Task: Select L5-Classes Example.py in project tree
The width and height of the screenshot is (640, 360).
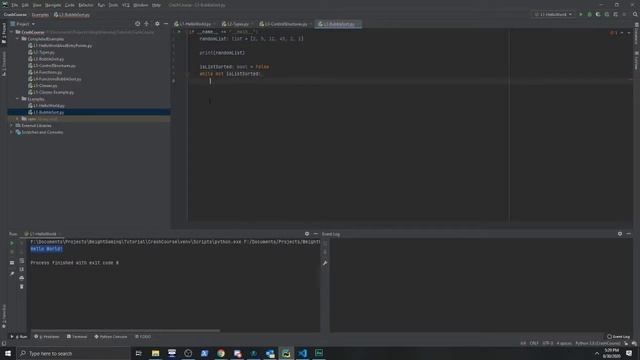Action: pyautogui.click(x=51, y=92)
